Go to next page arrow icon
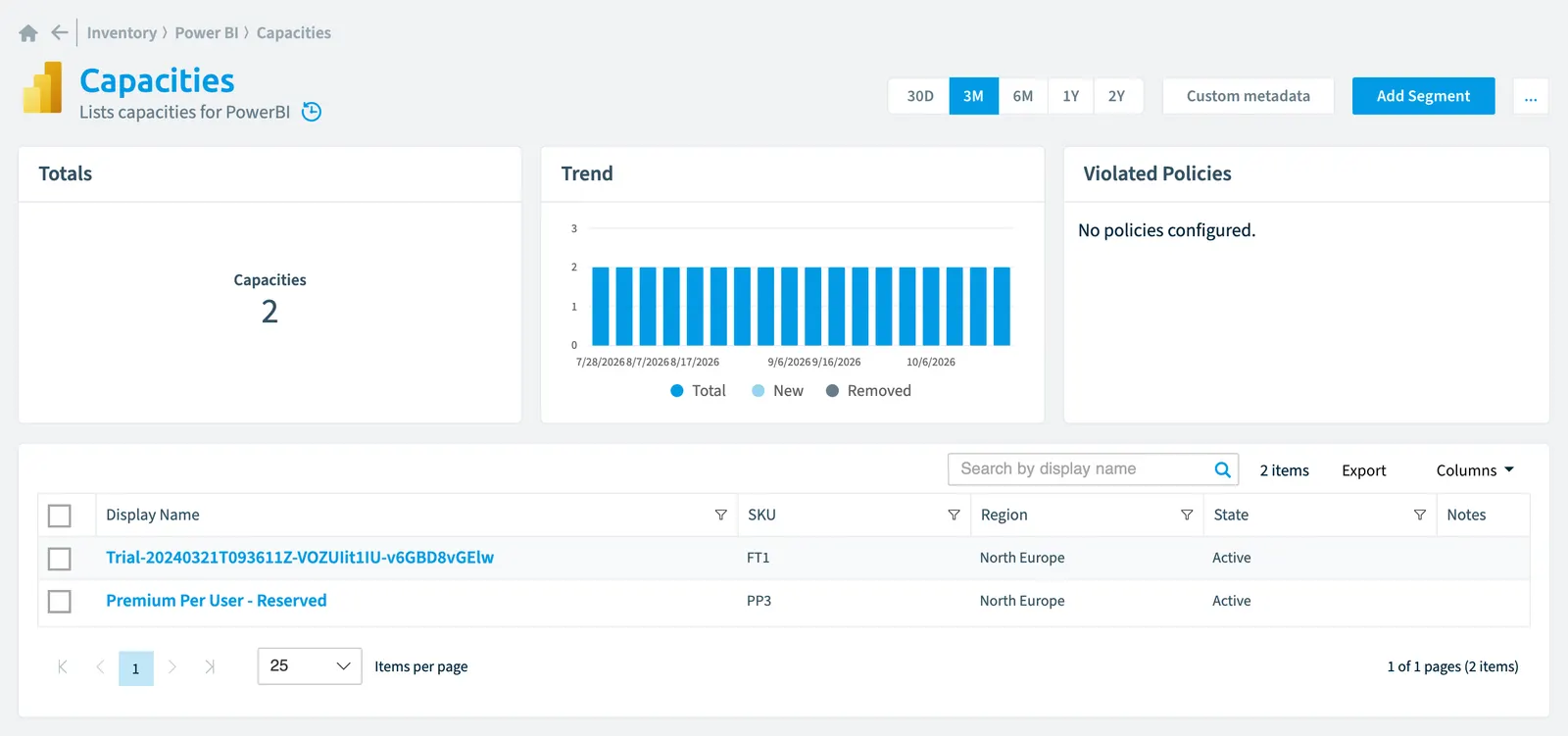1568x736 pixels. [x=172, y=666]
